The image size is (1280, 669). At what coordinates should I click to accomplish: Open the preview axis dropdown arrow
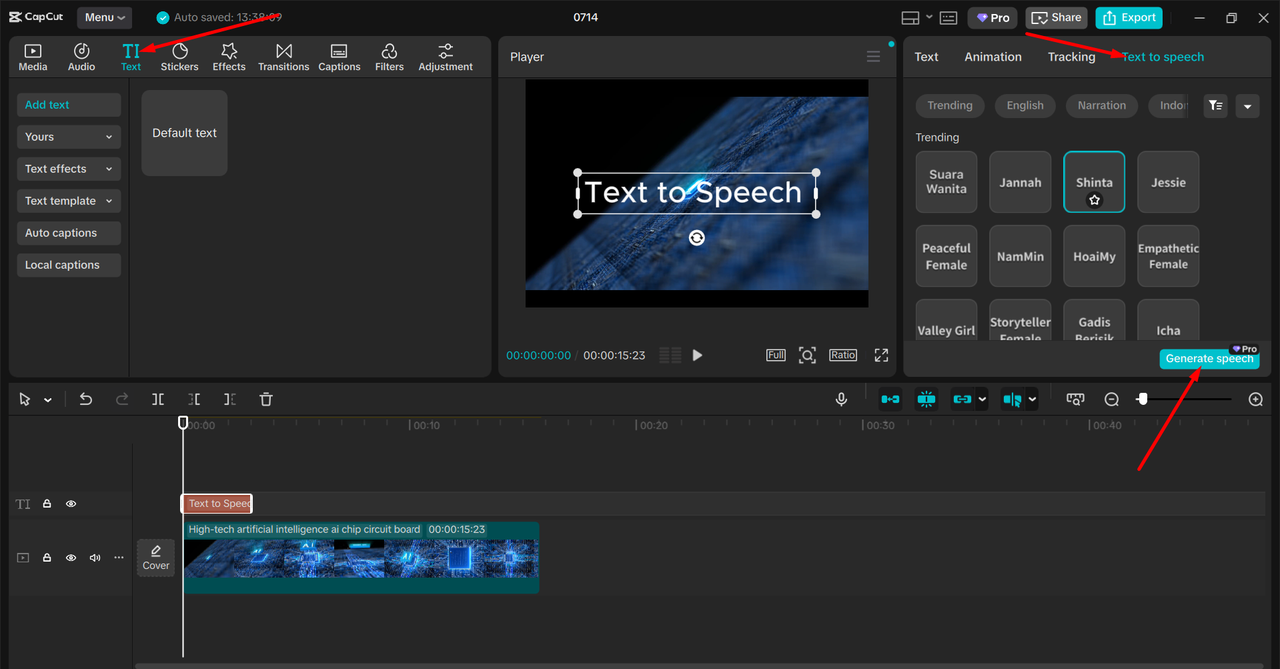[1032, 399]
